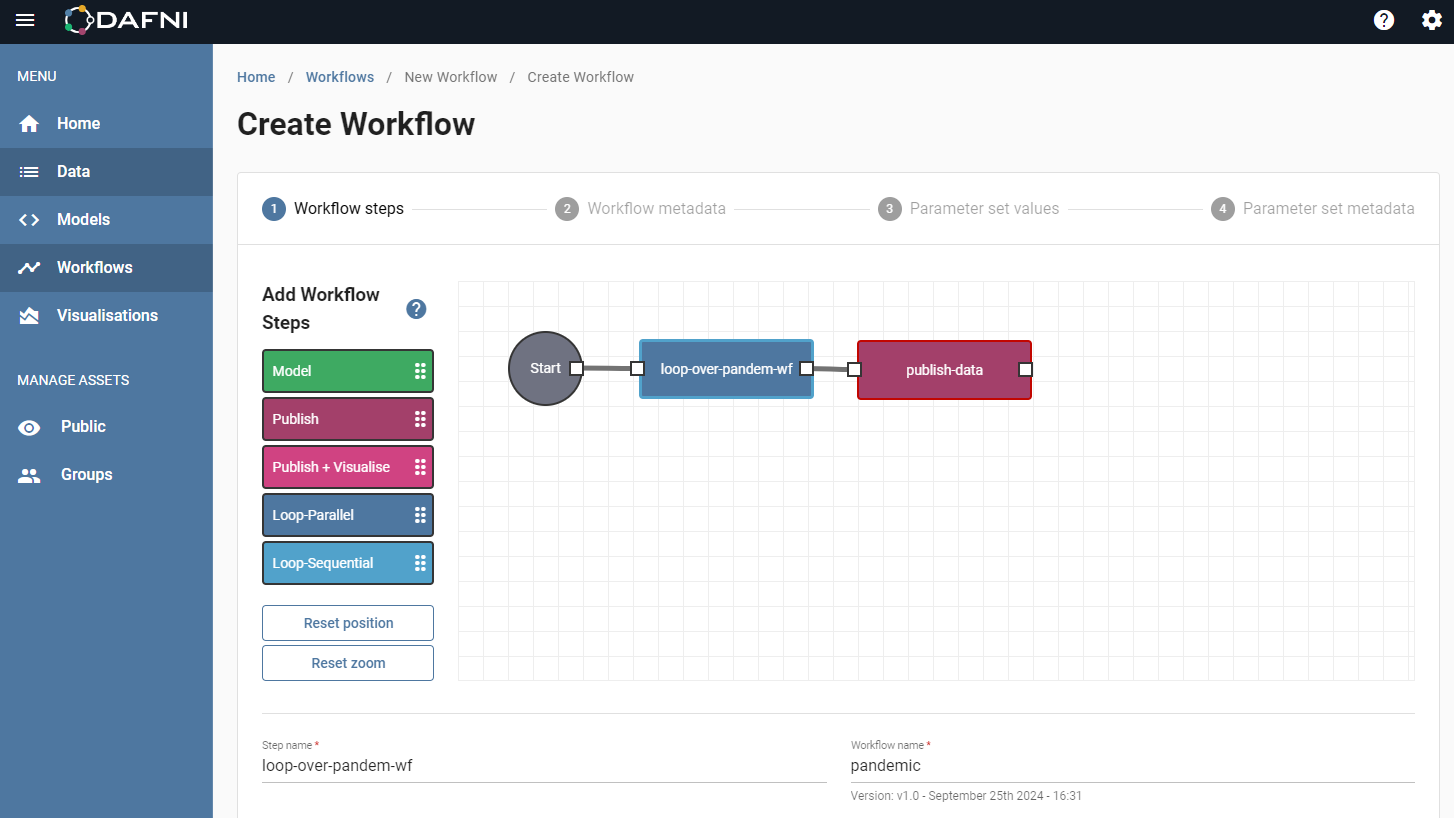Click the Parameter set values step
1454x818 pixels.
coord(968,208)
